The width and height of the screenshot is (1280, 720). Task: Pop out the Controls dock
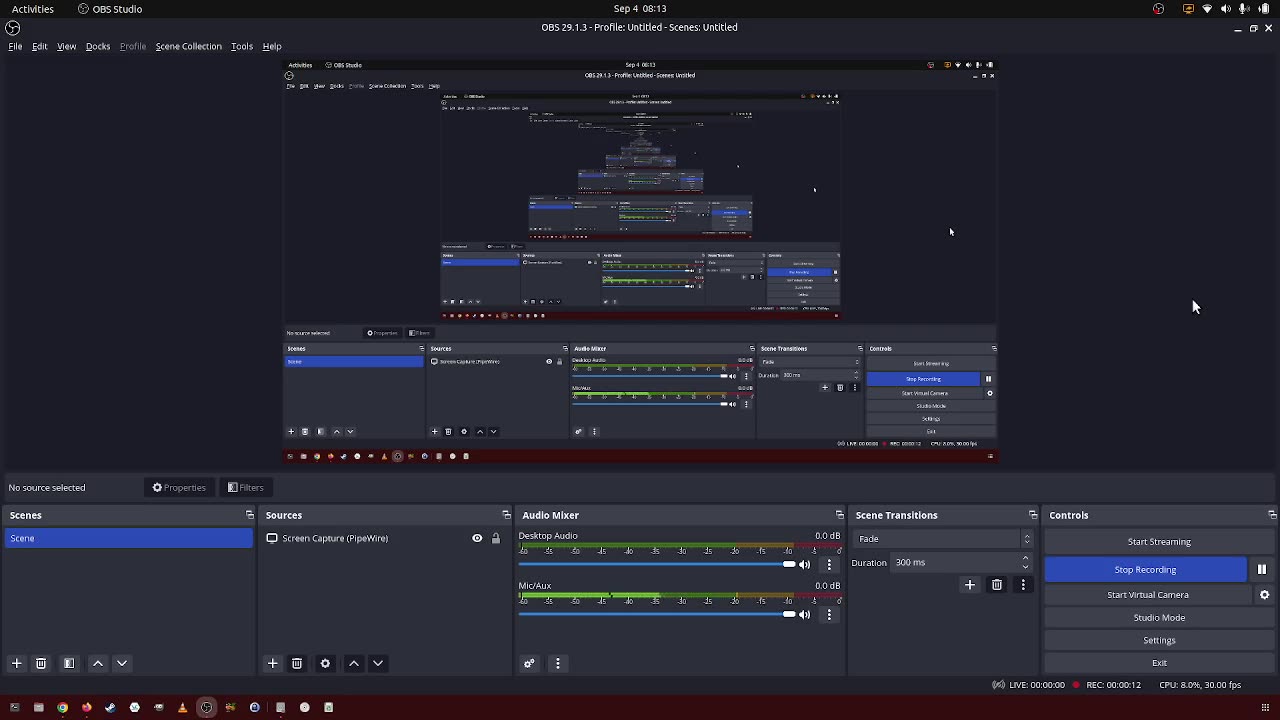tap(1272, 515)
